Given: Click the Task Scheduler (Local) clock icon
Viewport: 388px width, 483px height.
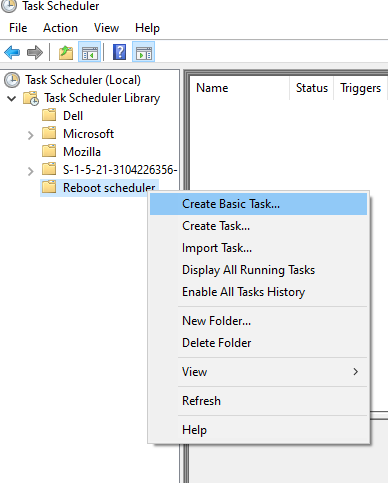Looking at the screenshot, I should [x=12, y=80].
